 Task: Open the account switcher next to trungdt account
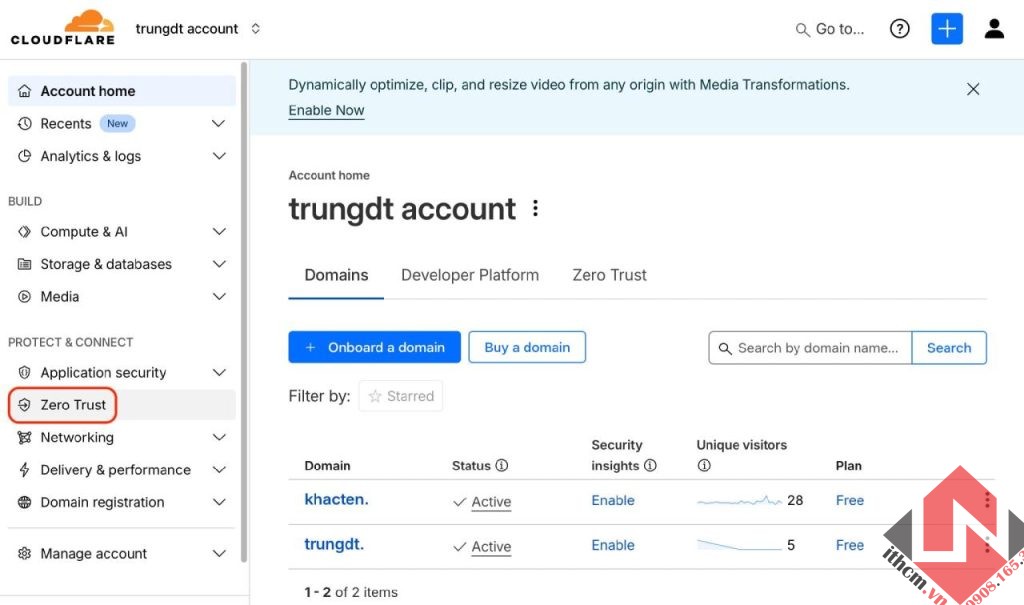click(x=255, y=28)
